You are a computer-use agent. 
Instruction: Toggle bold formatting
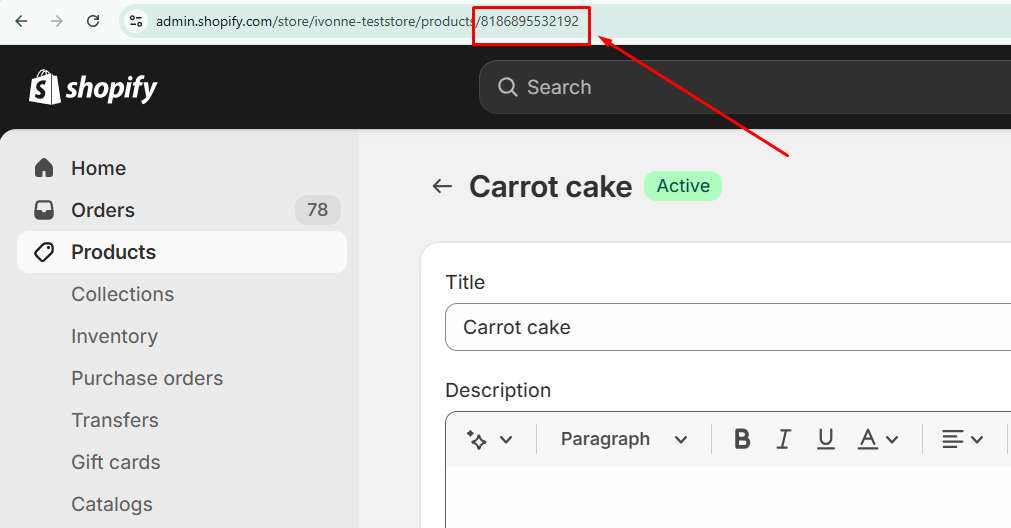pos(742,439)
